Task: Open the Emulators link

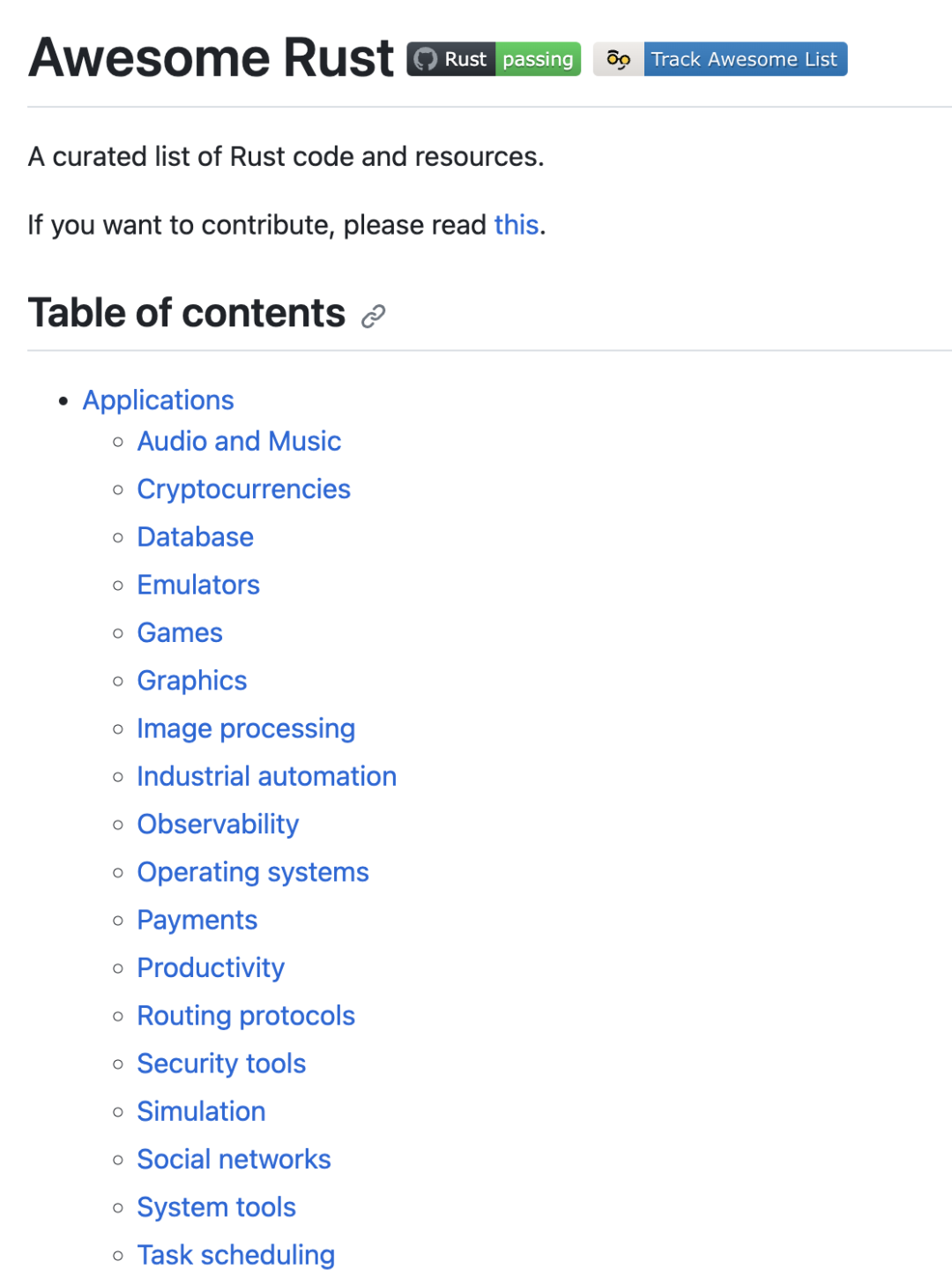Action: 198,585
